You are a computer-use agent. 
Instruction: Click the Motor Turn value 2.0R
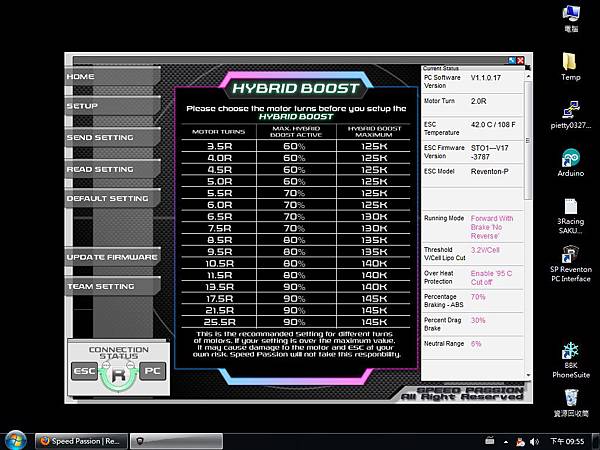tap(478, 101)
